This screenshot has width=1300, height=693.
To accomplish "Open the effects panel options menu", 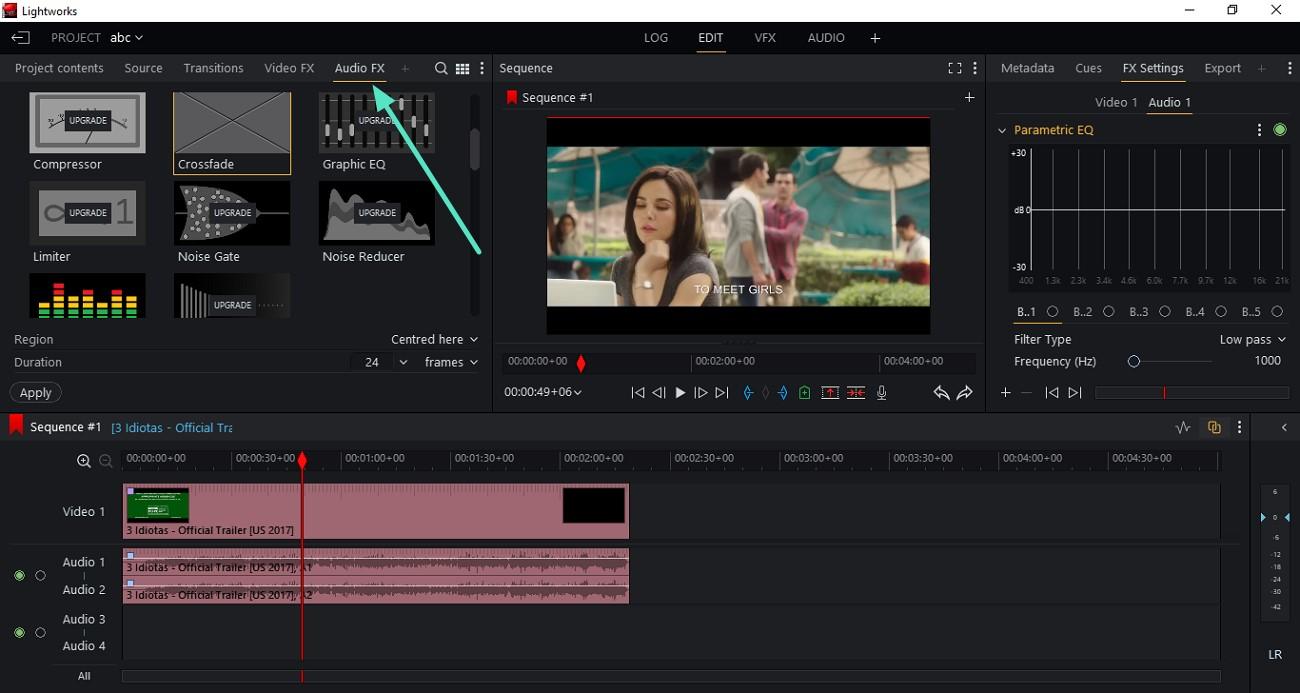I will (482, 68).
